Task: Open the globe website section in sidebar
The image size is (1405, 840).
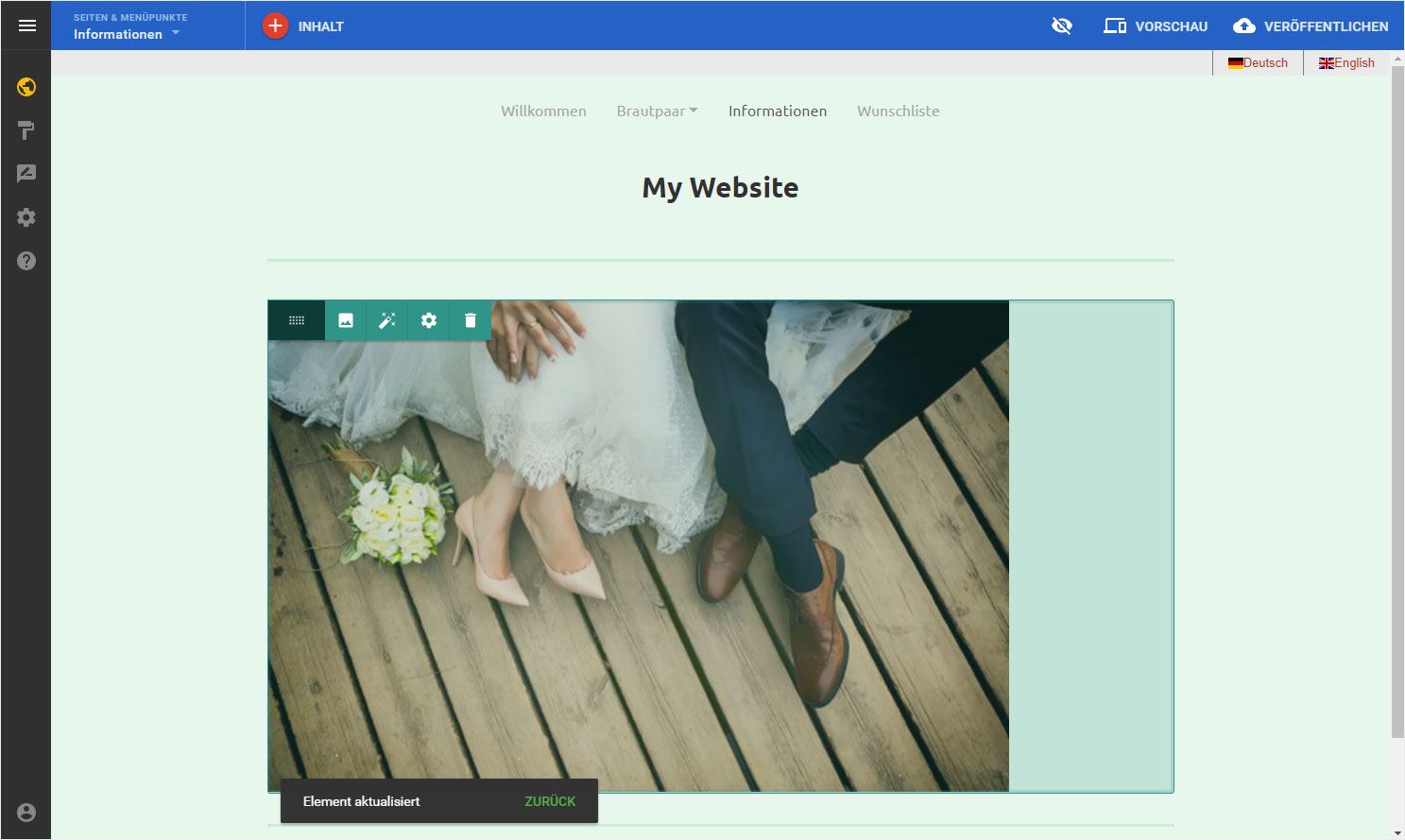Action: [26, 87]
